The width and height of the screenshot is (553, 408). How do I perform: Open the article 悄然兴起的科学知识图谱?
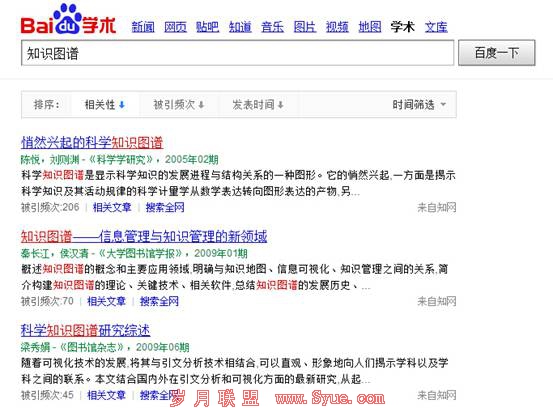point(92,142)
